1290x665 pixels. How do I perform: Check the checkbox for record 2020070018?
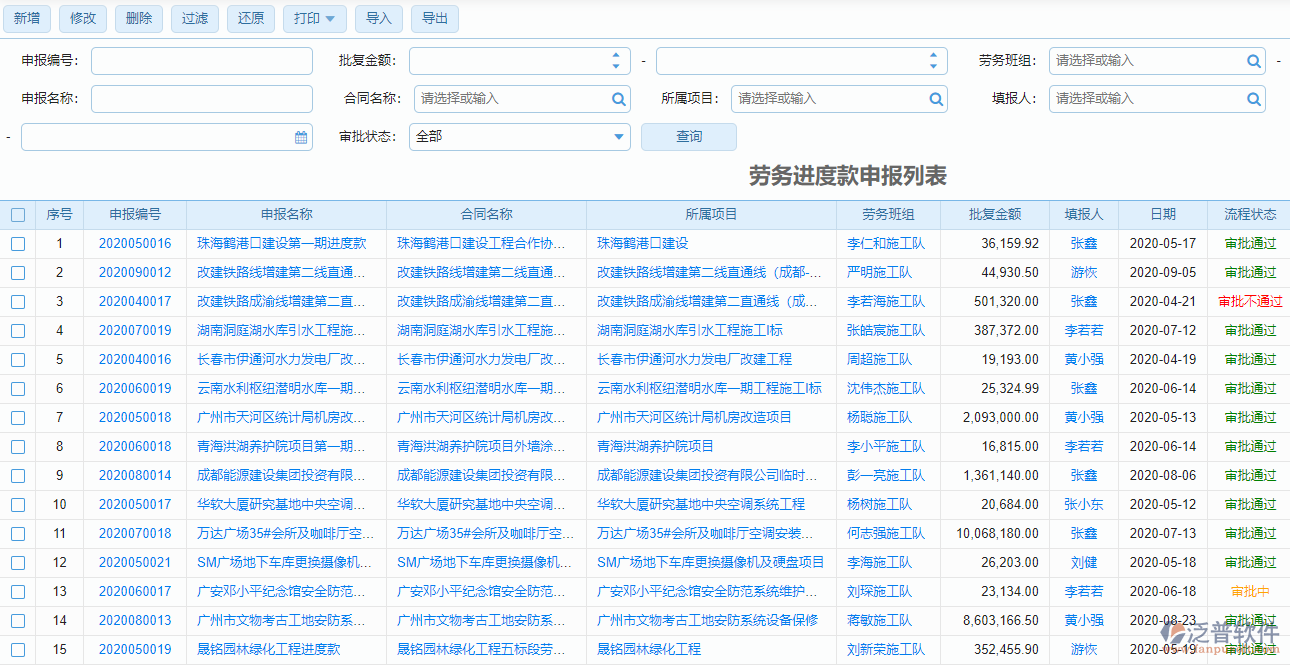point(17,533)
